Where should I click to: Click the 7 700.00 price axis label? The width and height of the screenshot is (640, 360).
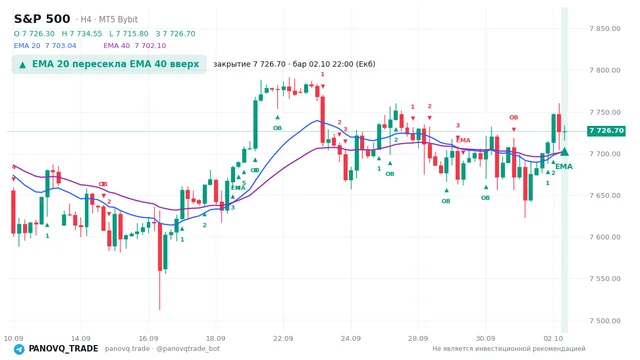[605, 154]
